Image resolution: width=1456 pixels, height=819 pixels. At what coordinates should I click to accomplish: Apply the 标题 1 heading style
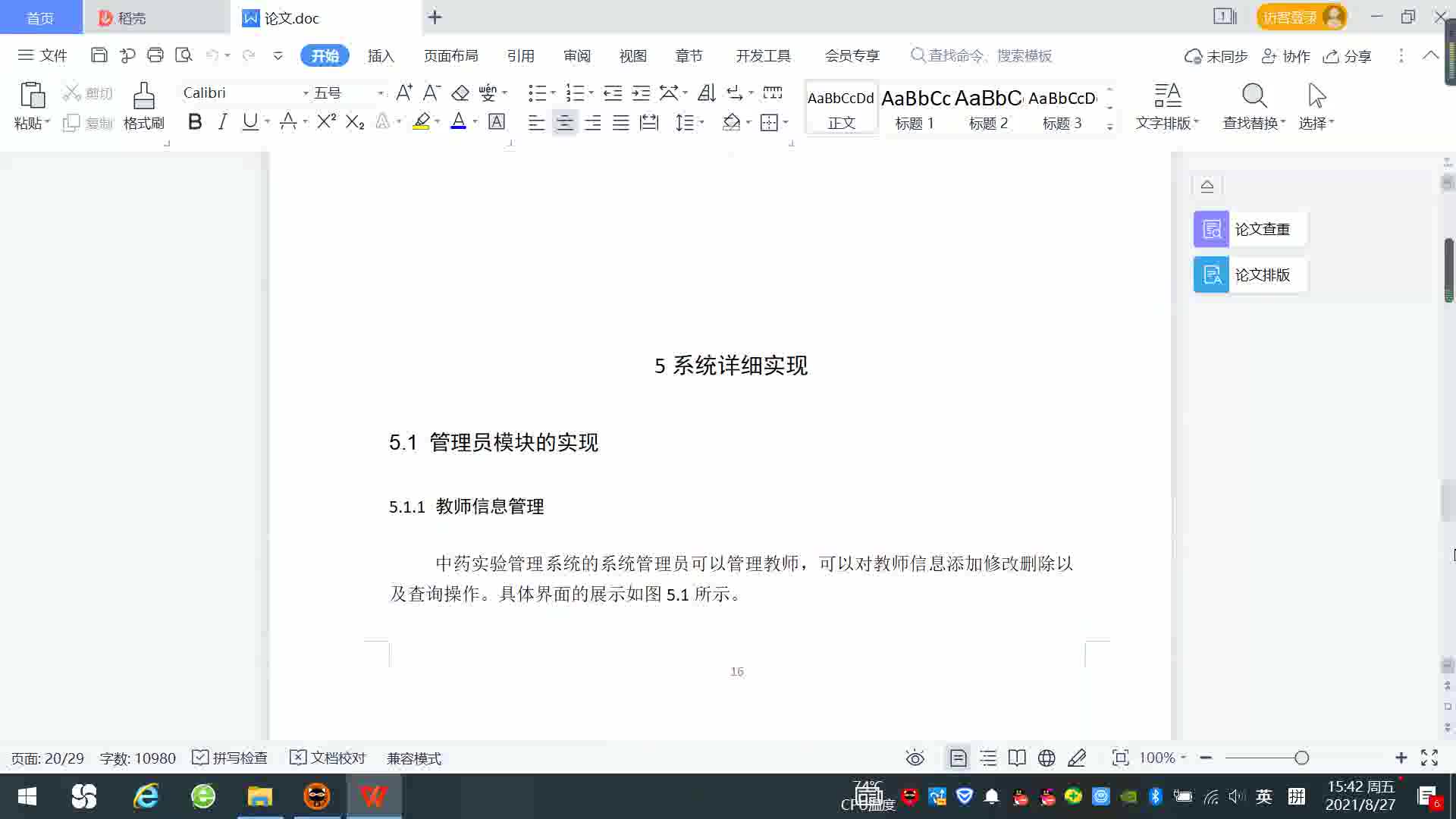(x=915, y=107)
